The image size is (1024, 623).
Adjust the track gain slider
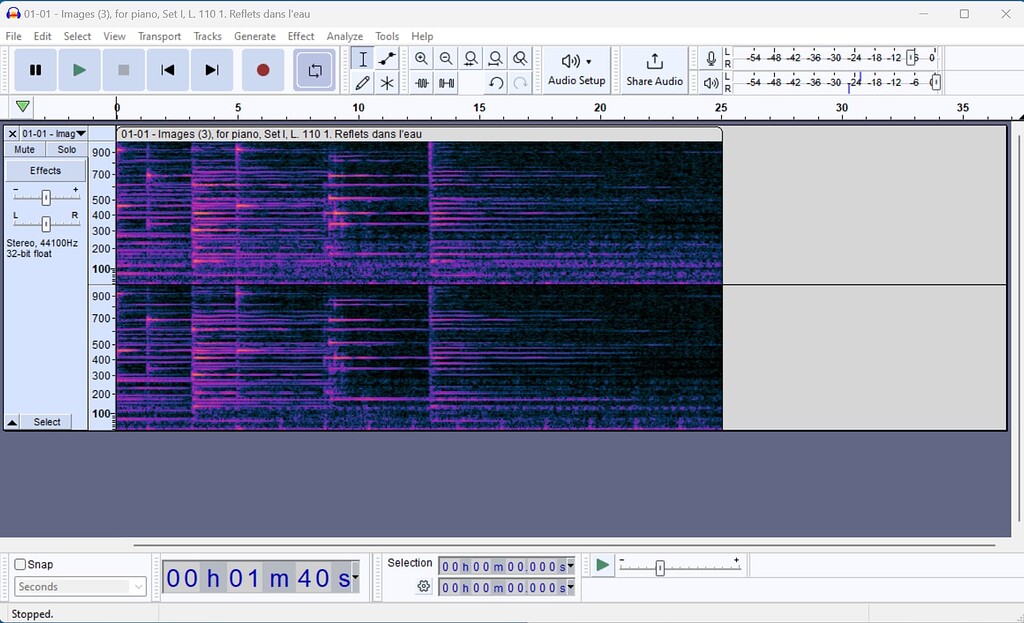point(44,196)
